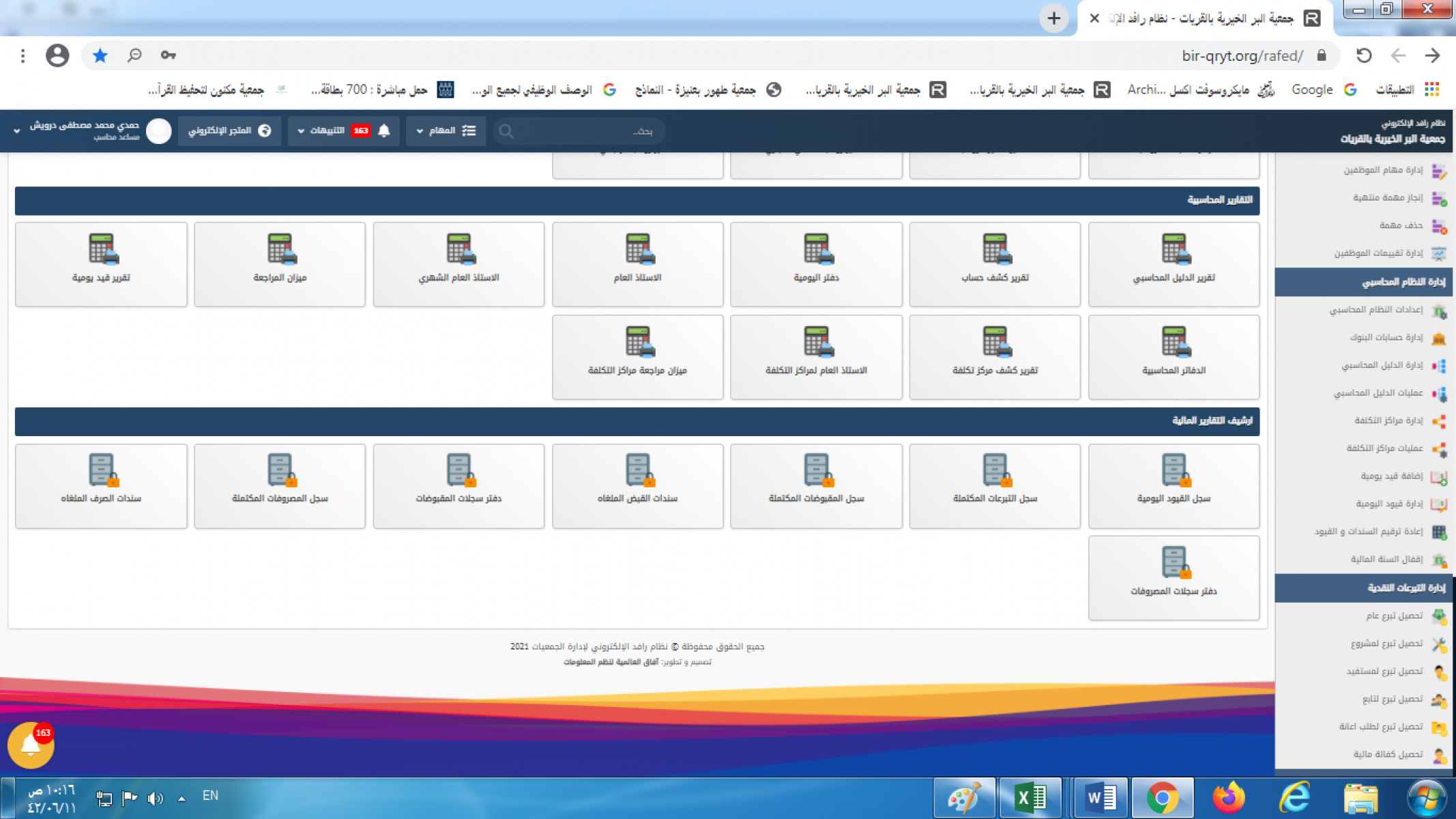Reload the page
1456x819 pixels.
click(x=1363, y=55)
